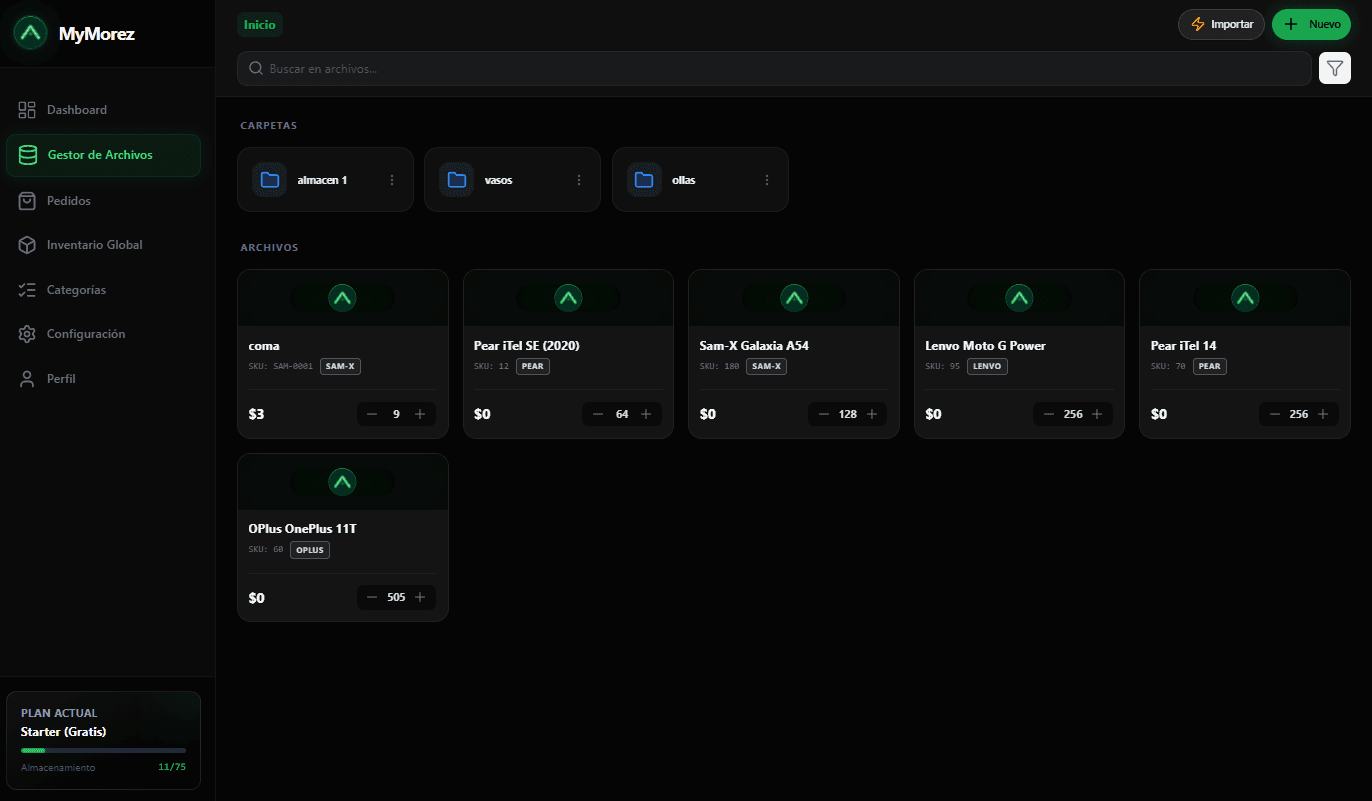Open the Dashboard grid icon
The image size is (1372, 801).
pyautogui.click(x=28, y=109)
